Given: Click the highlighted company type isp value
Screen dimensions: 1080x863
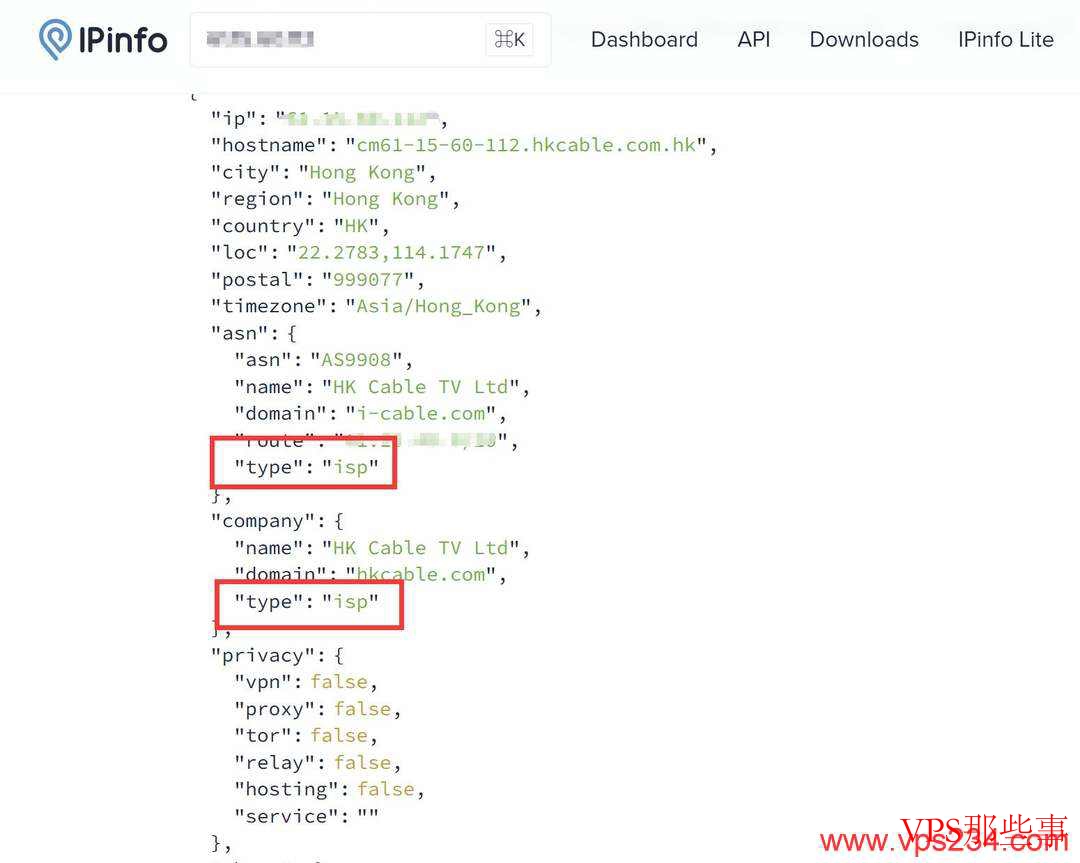Looking at the screenshot, I should (350, 601).
